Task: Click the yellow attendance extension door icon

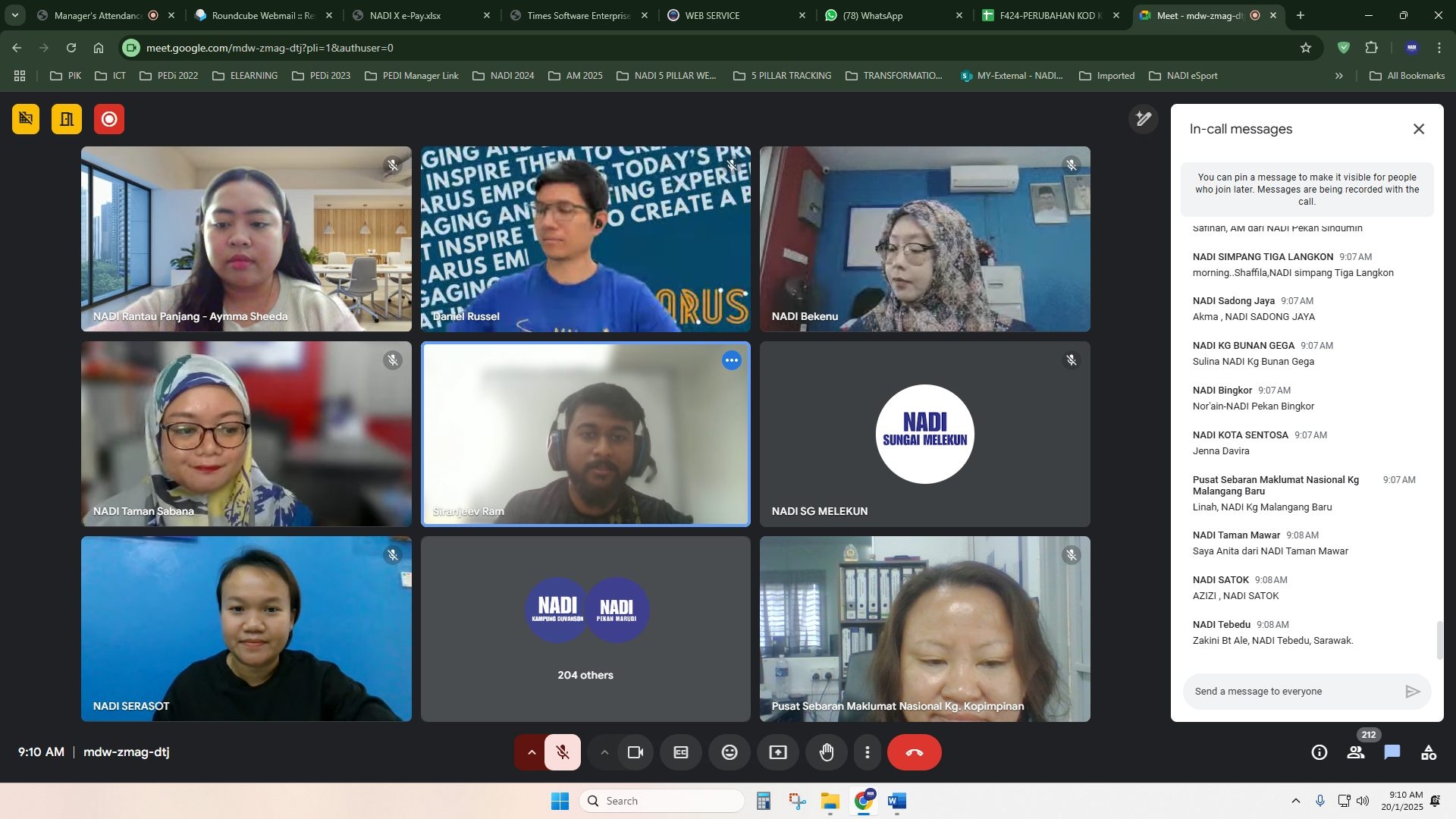Action: (x=67, y=119)
